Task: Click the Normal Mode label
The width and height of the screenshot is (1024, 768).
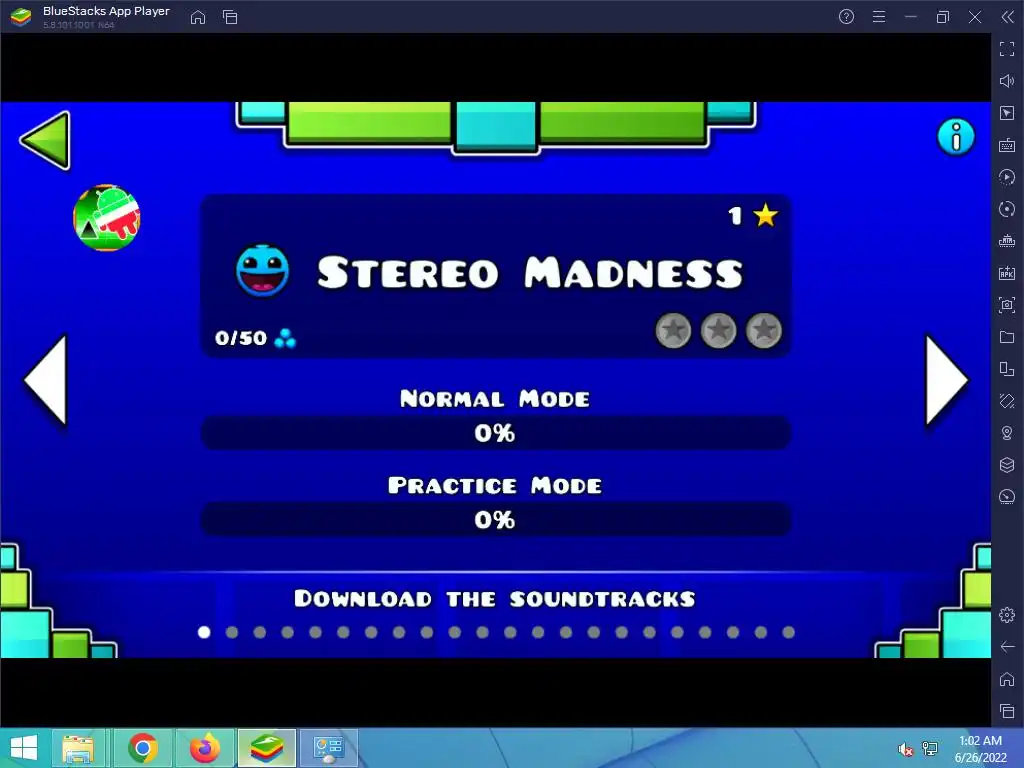Action: [495, 398]
